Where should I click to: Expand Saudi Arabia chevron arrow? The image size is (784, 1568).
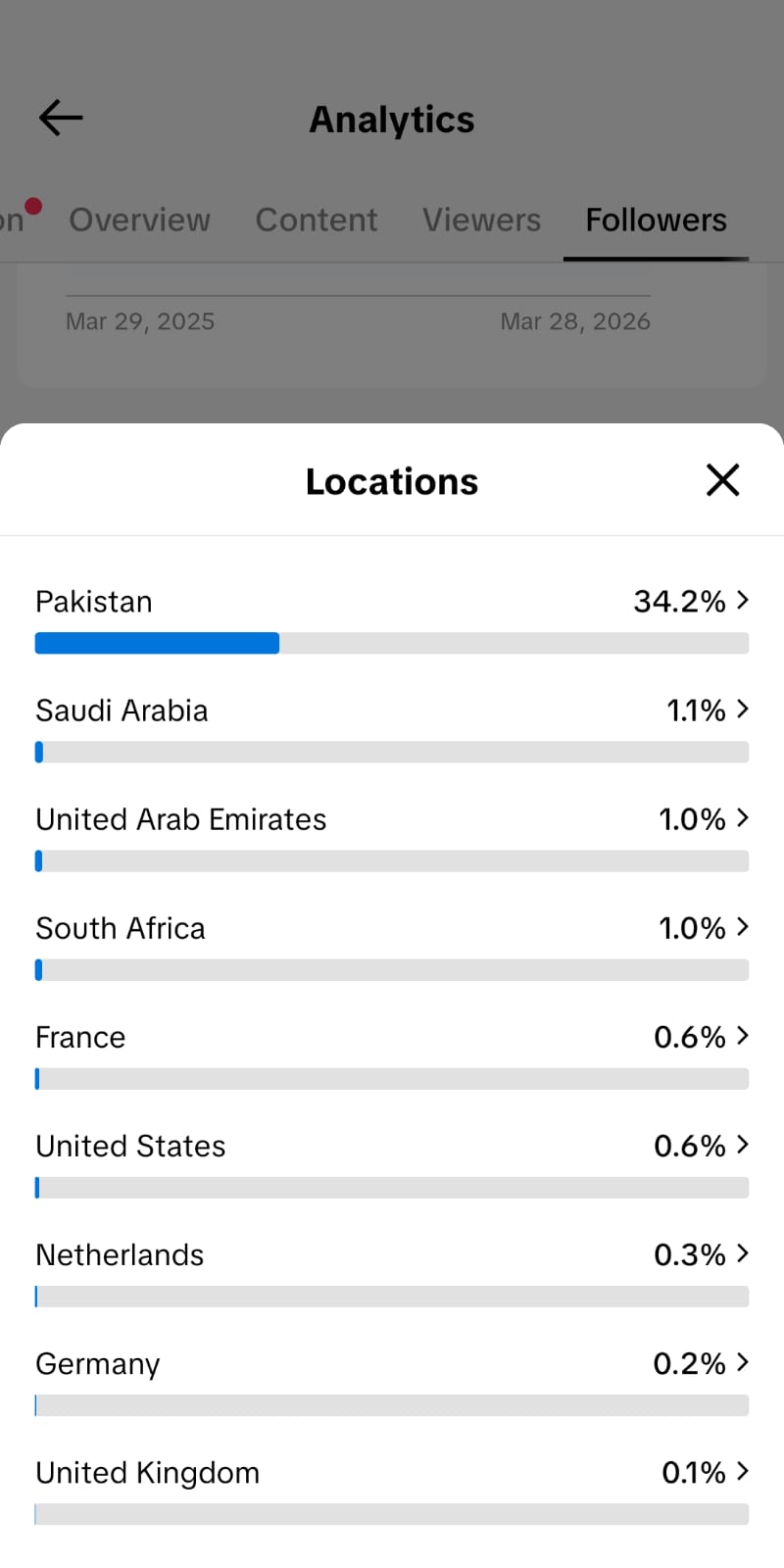743,709
